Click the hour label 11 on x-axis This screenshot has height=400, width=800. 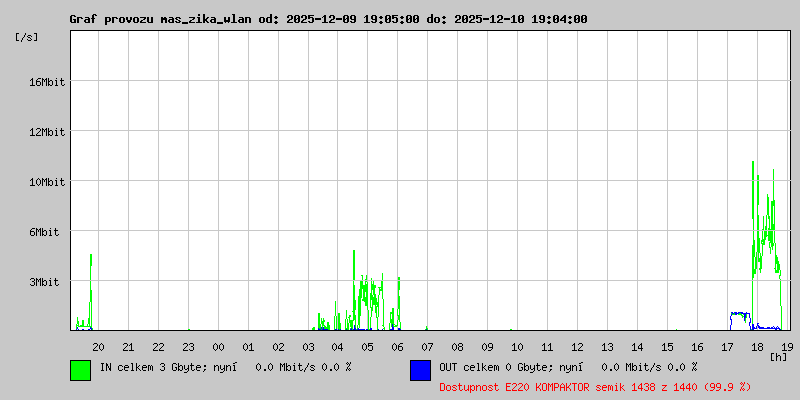pyautogui.click(x=547, y=347)
